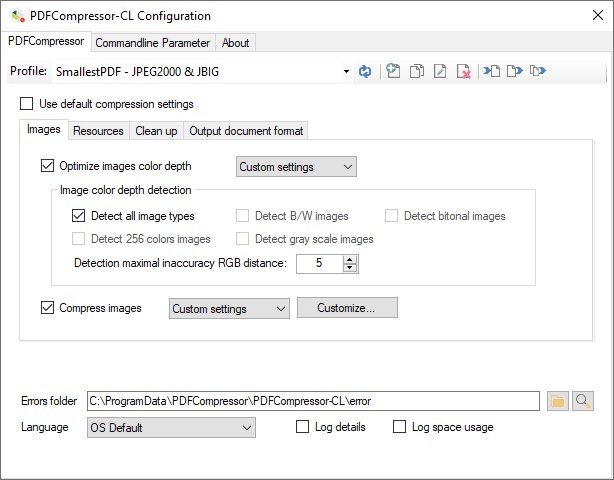Open the Profile dropdown list
The image size is (614, 480).
[x=346, y=71]
